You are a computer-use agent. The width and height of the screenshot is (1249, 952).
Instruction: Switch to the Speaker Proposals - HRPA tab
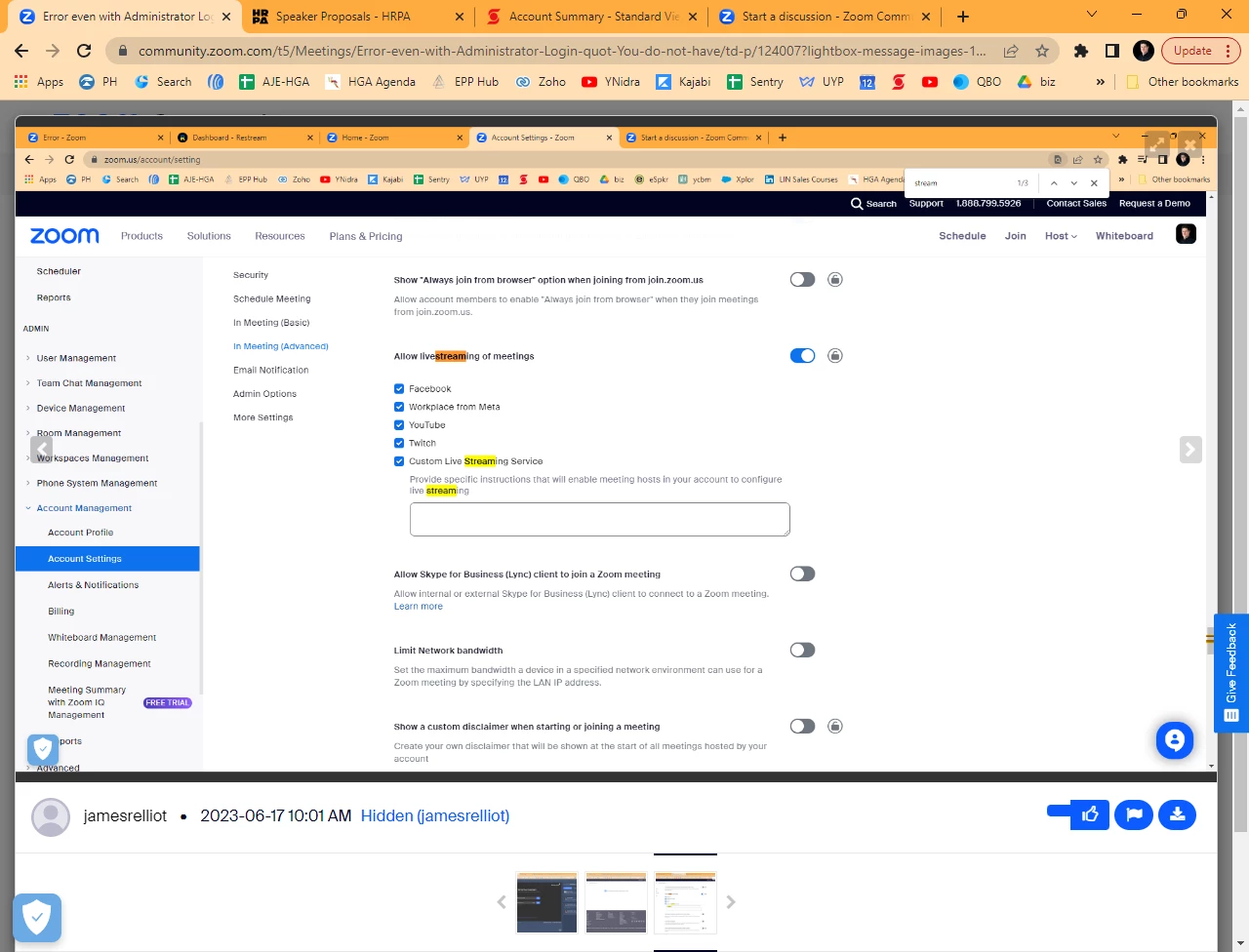pos(357,17)
